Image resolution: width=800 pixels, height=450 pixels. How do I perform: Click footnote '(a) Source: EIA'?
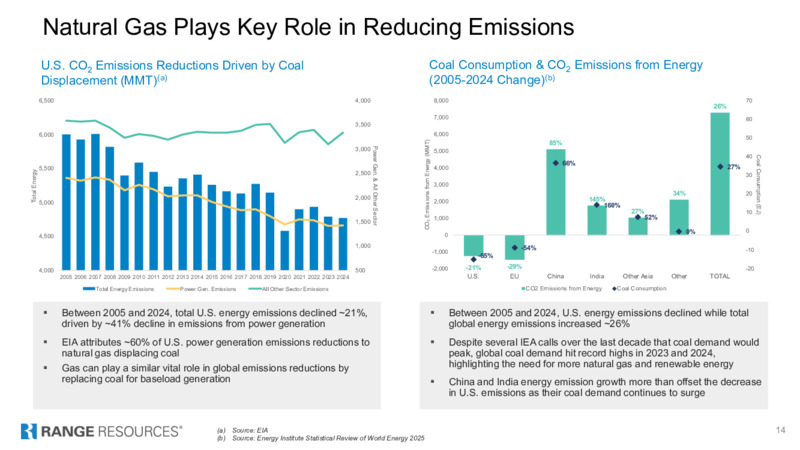242,430
